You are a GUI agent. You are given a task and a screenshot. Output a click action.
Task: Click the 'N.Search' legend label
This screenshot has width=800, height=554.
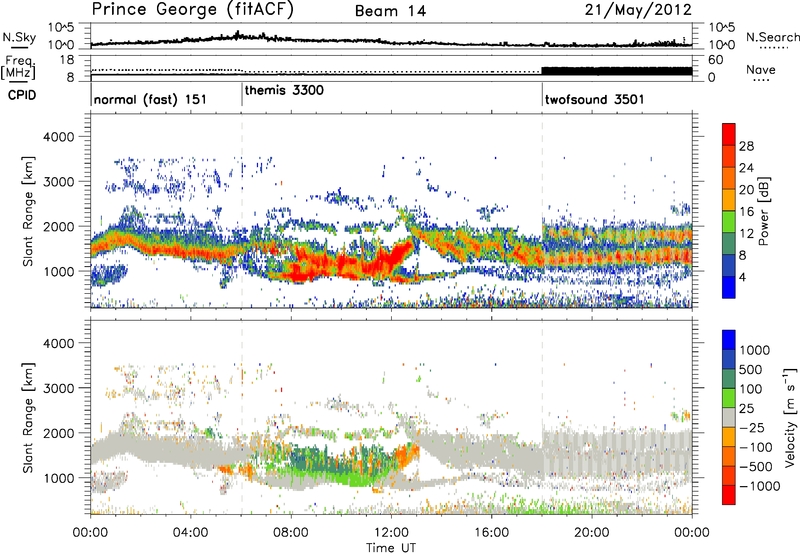pos(772,37)
